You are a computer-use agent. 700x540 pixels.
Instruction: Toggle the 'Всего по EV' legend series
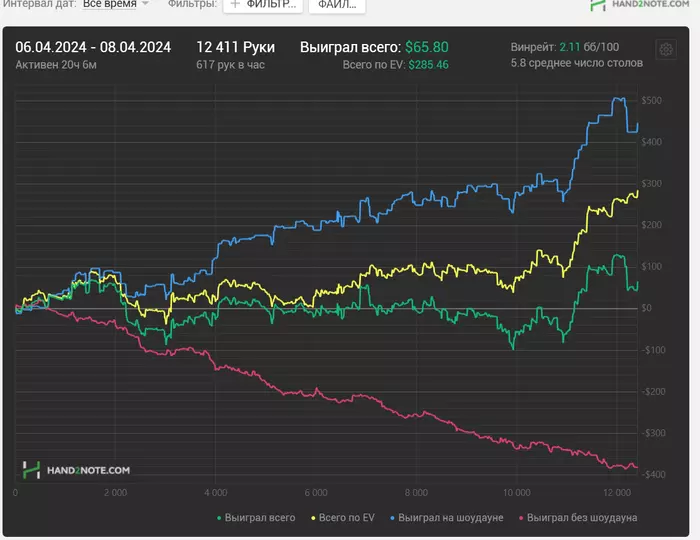[x=343, y=518]
